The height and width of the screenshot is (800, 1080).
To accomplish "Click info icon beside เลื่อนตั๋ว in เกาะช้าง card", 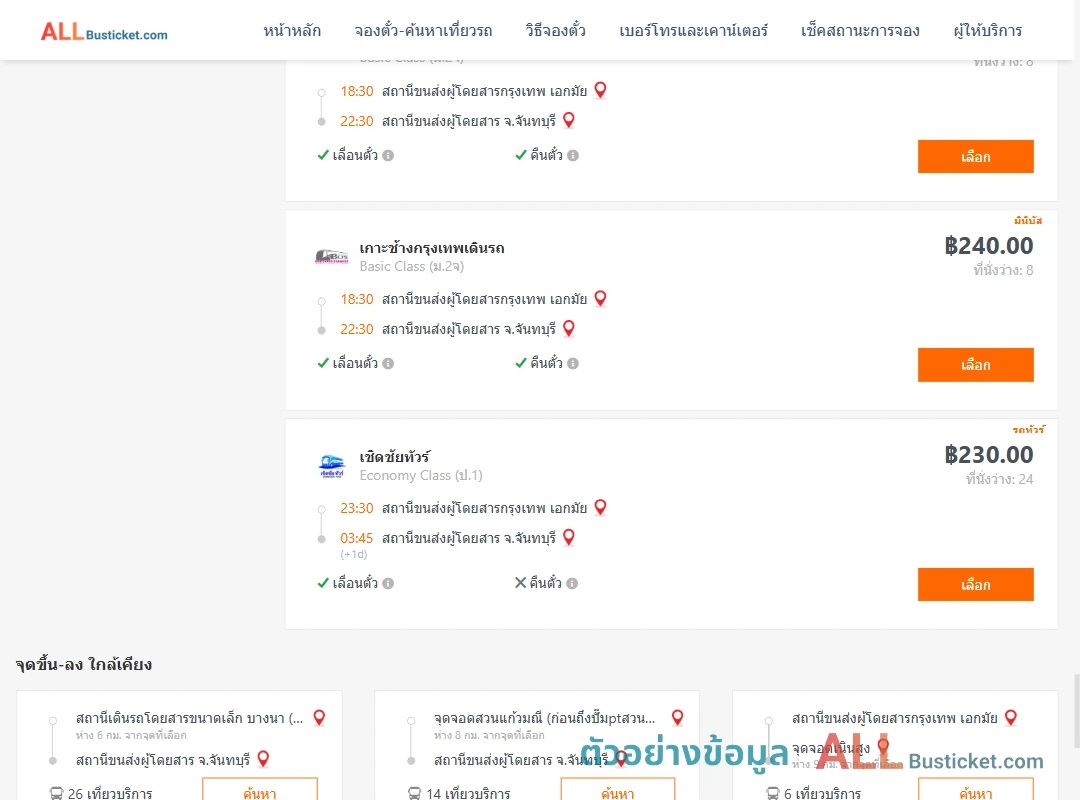I will click(388, 364).
